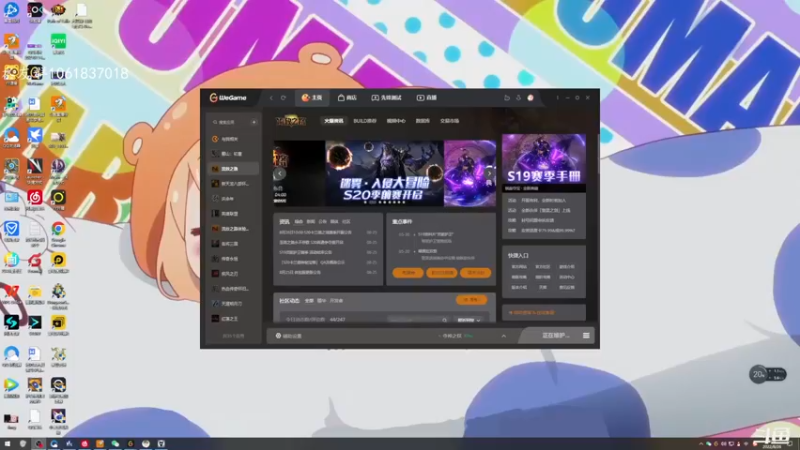Click the WeChat icon in the taskbar

point(115,444)
